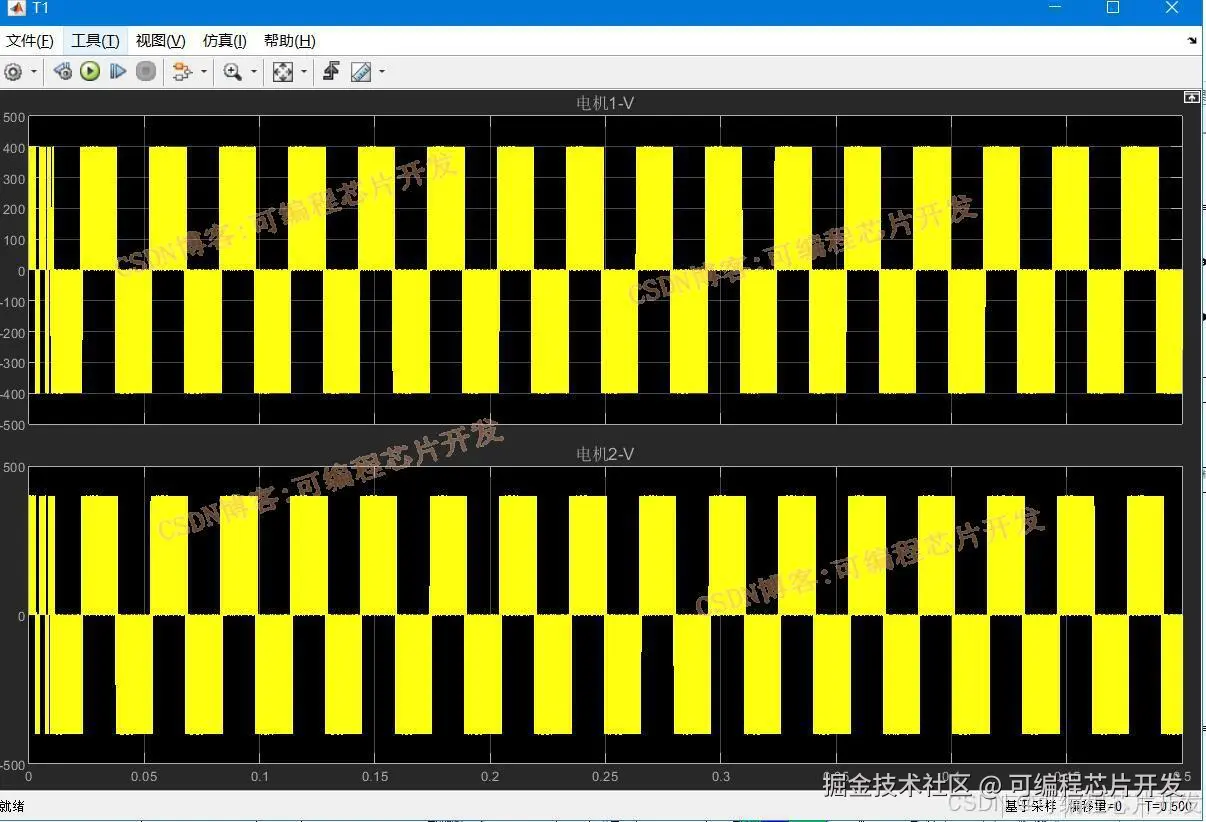
Task: Click the maximize axes button above the 电机1-V plot
Action: [x=1191, y=97]
